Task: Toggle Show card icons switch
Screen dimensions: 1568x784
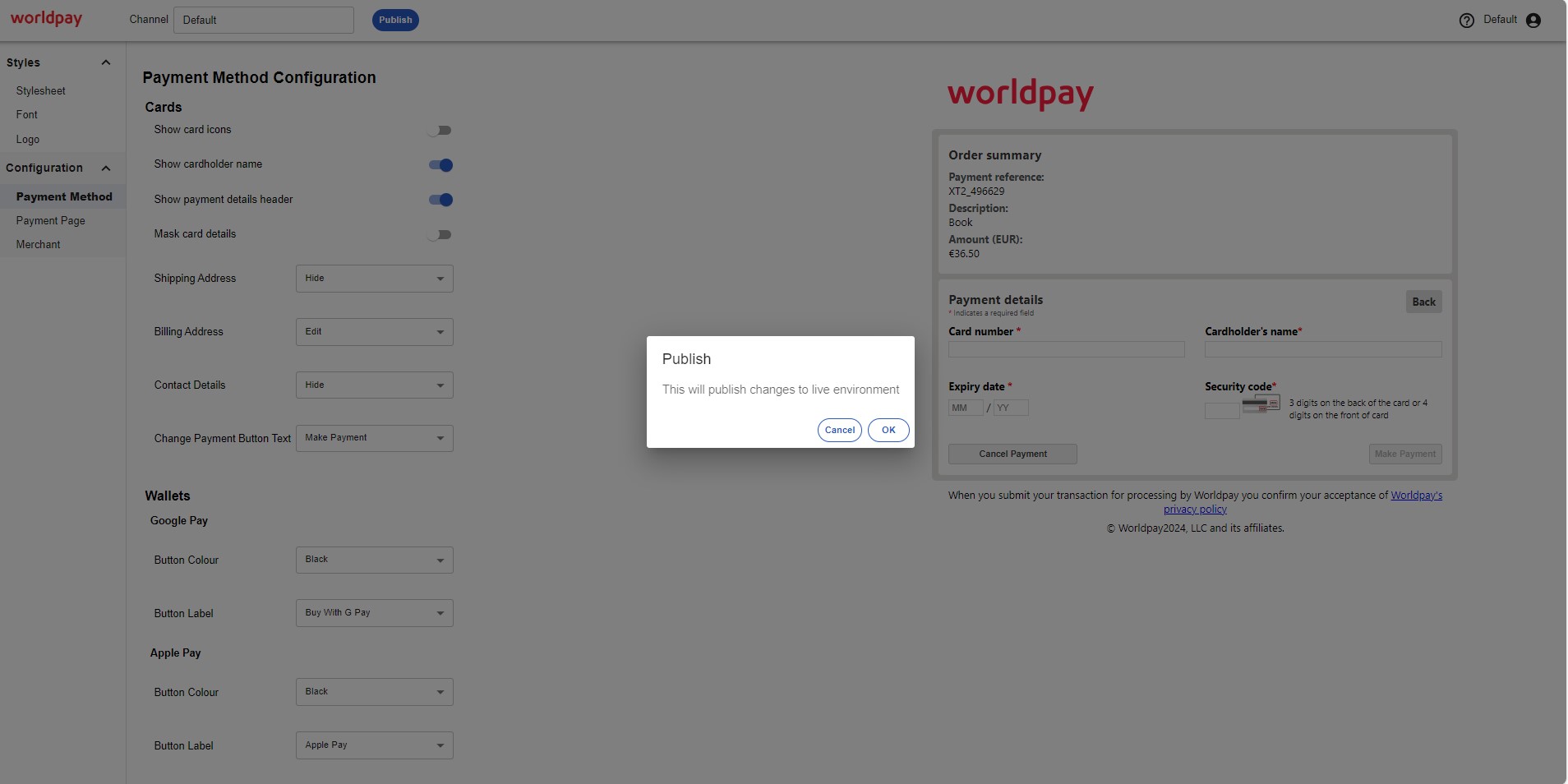Action: pos(440,131)
